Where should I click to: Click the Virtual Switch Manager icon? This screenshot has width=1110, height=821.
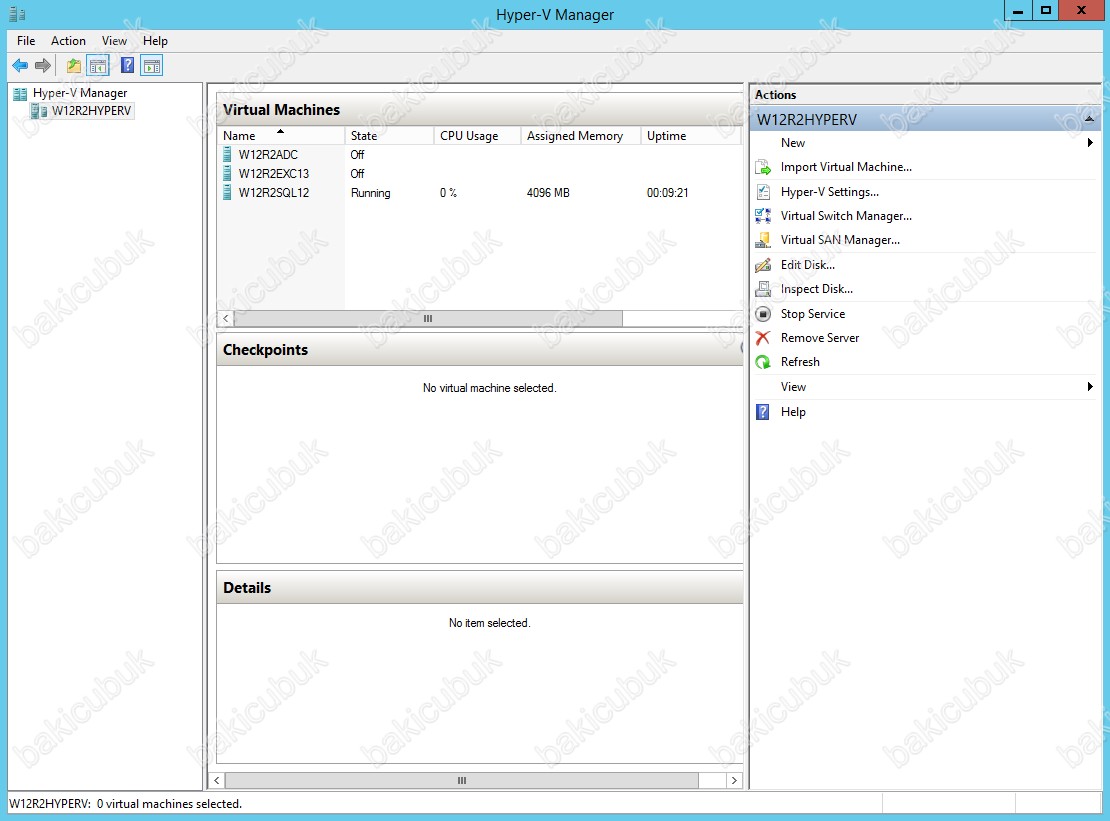point(763,216)
